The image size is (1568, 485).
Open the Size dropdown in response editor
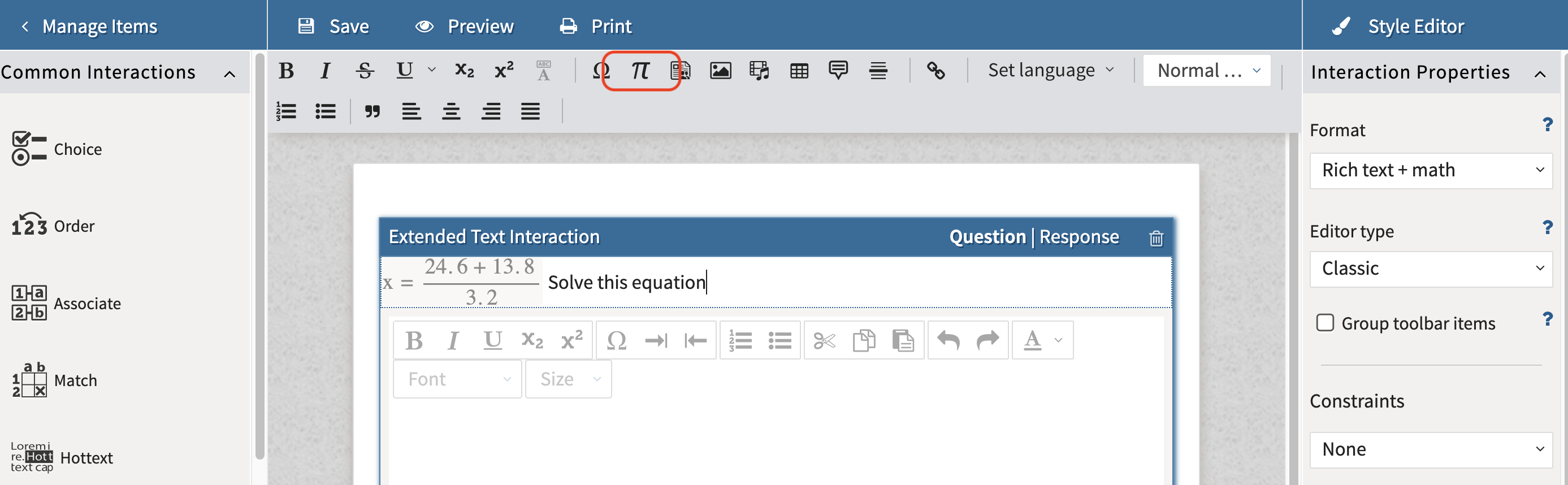569,379
